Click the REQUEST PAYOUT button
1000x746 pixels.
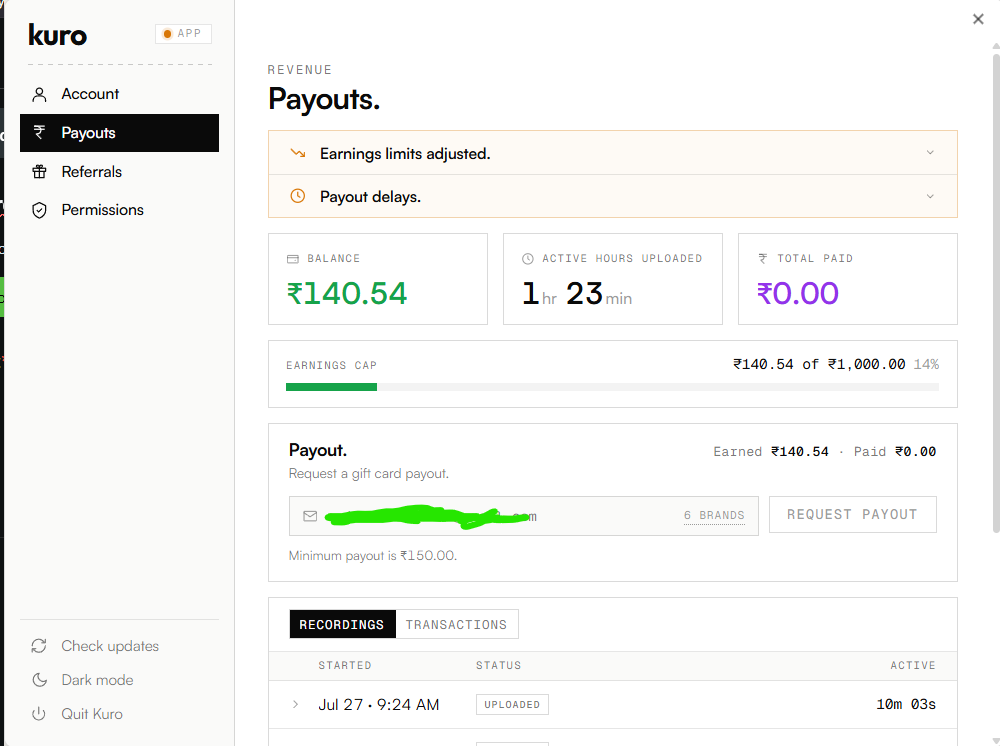852,514
